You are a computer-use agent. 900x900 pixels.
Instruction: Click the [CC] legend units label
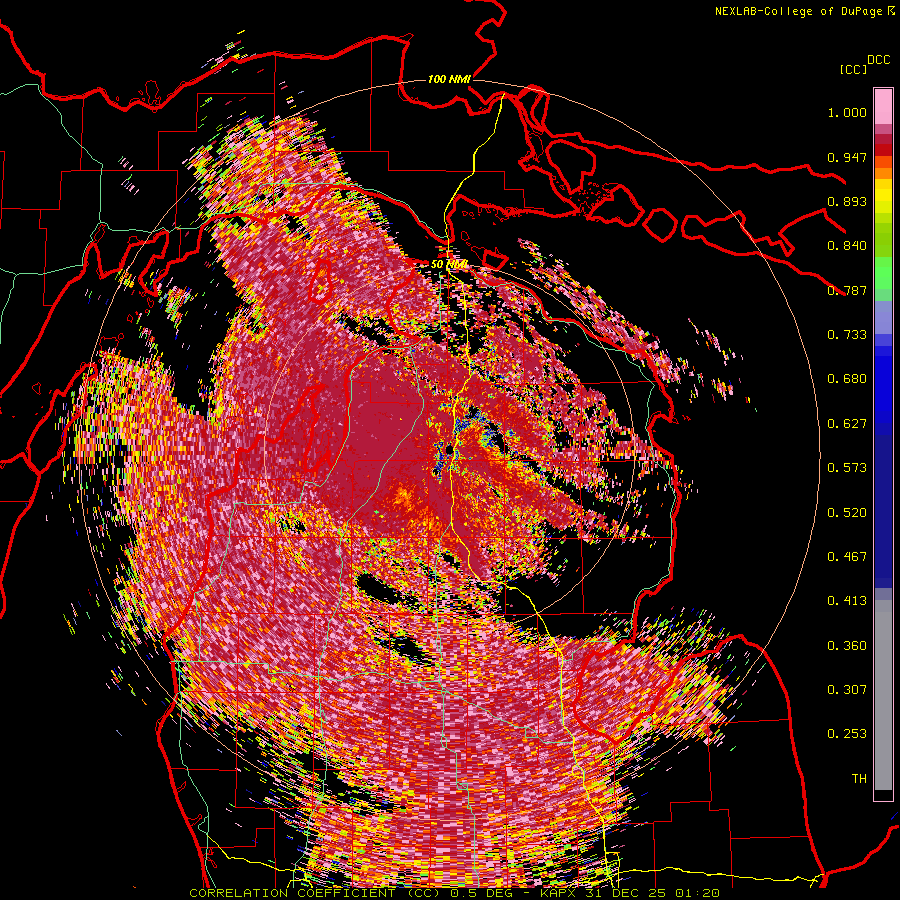coord(853,69)
